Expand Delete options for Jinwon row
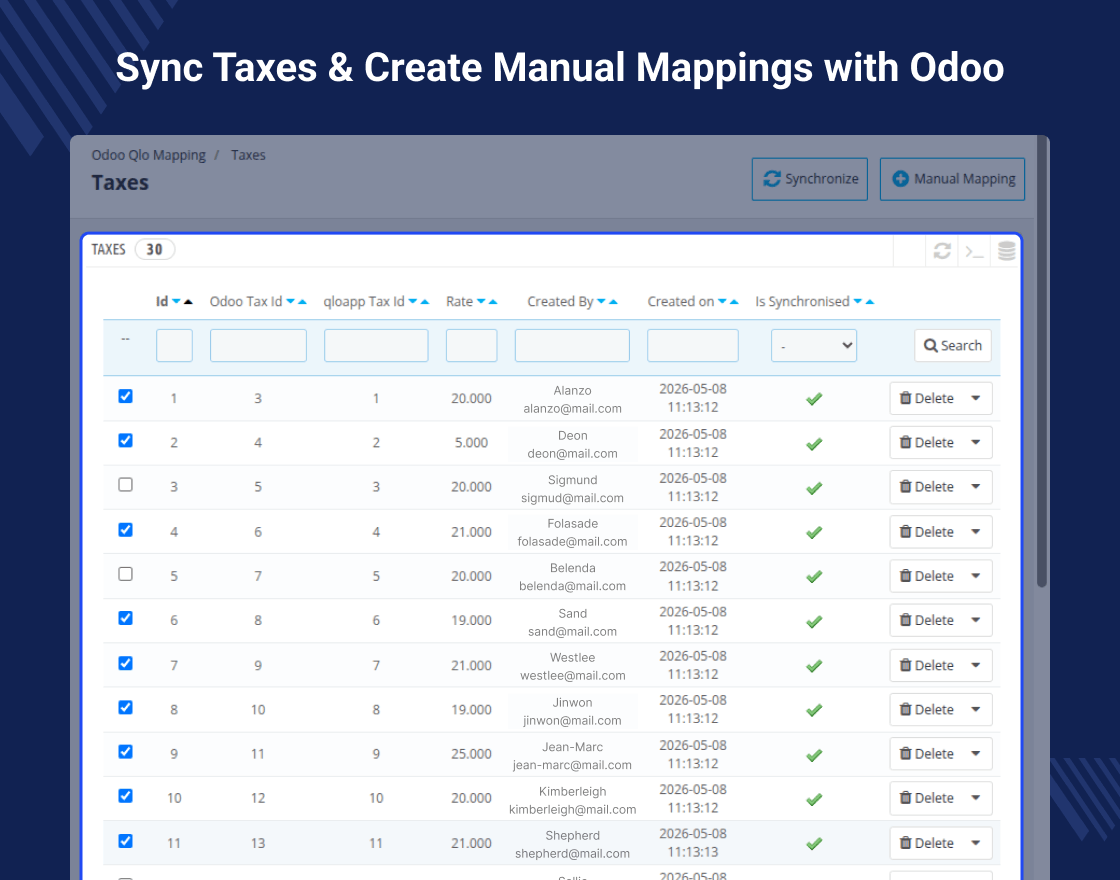This screenshot has height=880, width=1120. (x=976, y=709)
